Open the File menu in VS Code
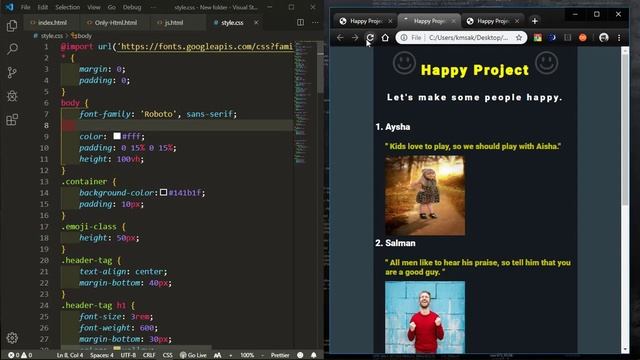The height and width of the screenshot is (360, 640). pyautogui.click(x=25, y=7)
